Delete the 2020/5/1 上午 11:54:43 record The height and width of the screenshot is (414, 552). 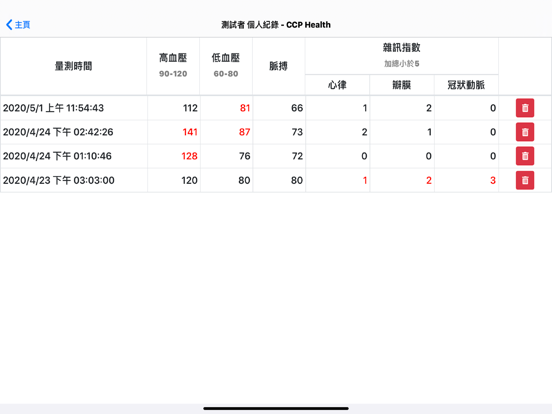tap(525, 108)
